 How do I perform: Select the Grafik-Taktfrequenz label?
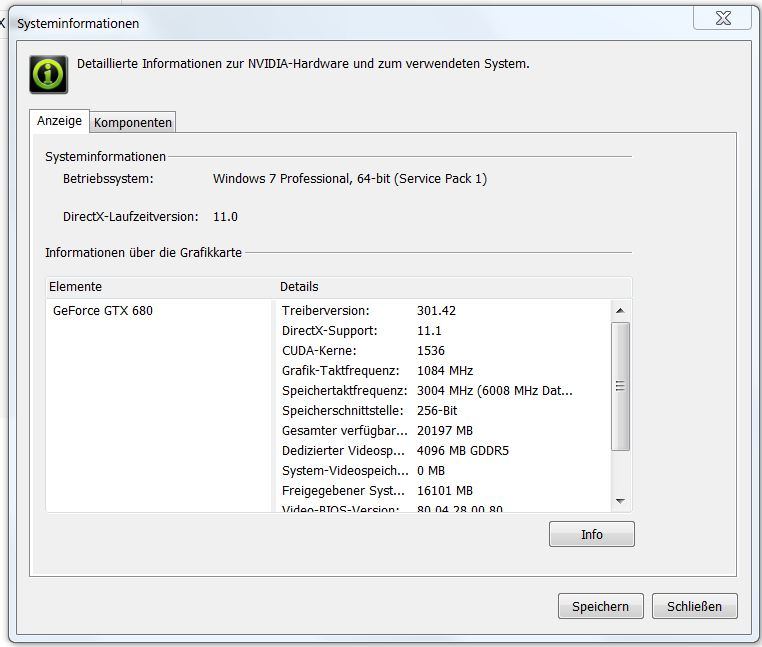pos(341,370)
